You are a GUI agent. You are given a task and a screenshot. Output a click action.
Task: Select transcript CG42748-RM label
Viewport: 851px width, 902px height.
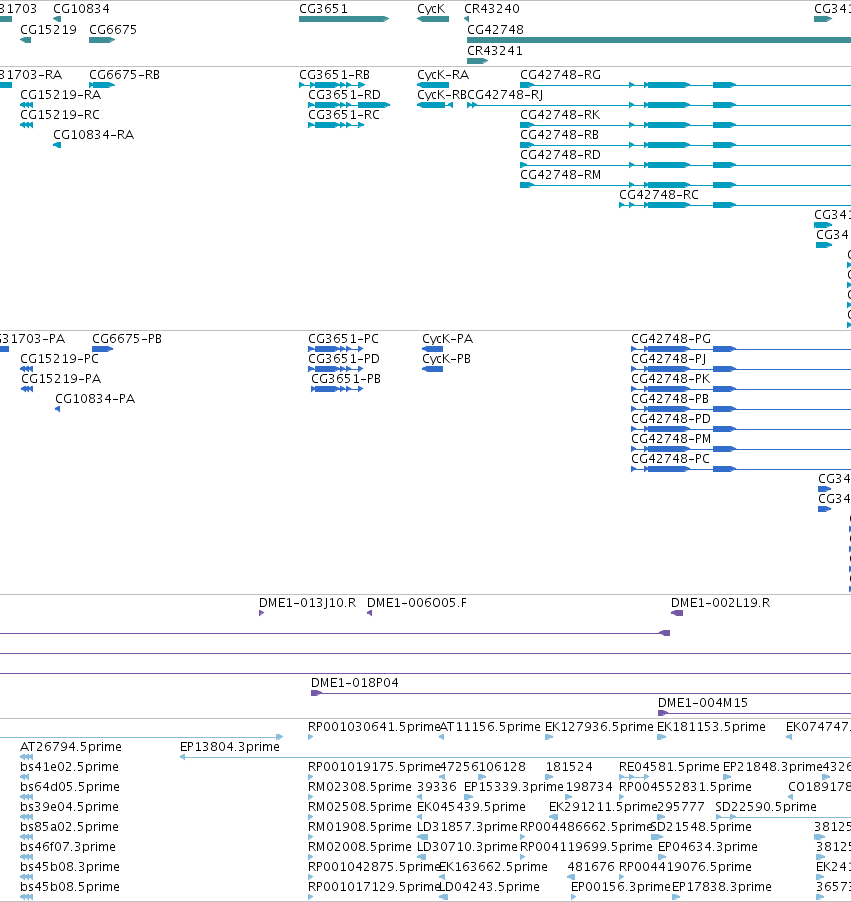click(560, 174)
